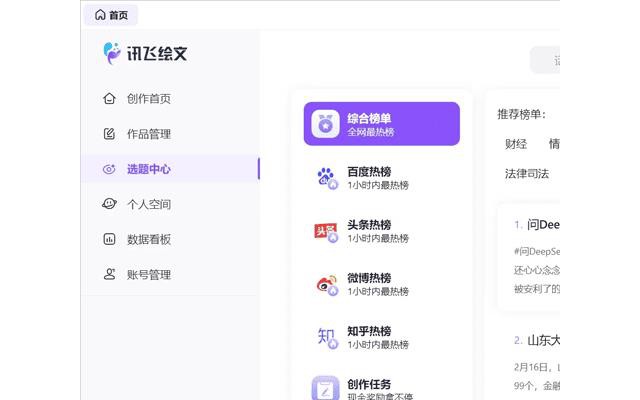640x400 pixels.
Task: Open 知乎热榜 list
Action: point(369,331)
